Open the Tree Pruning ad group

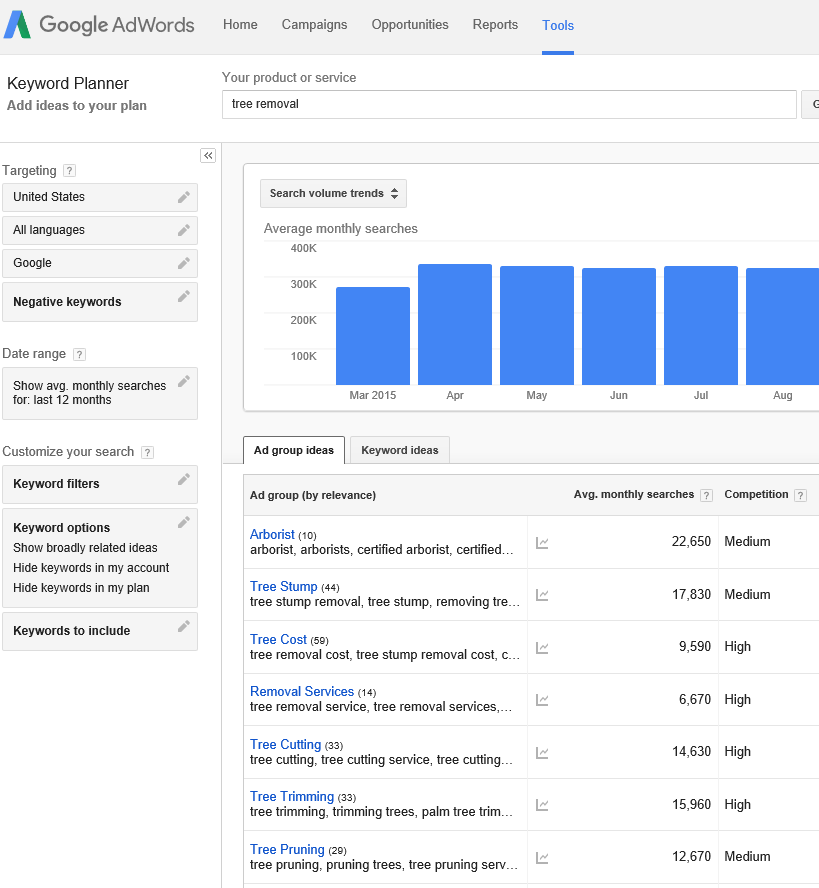pyautogui.click(x=287, y=849)
